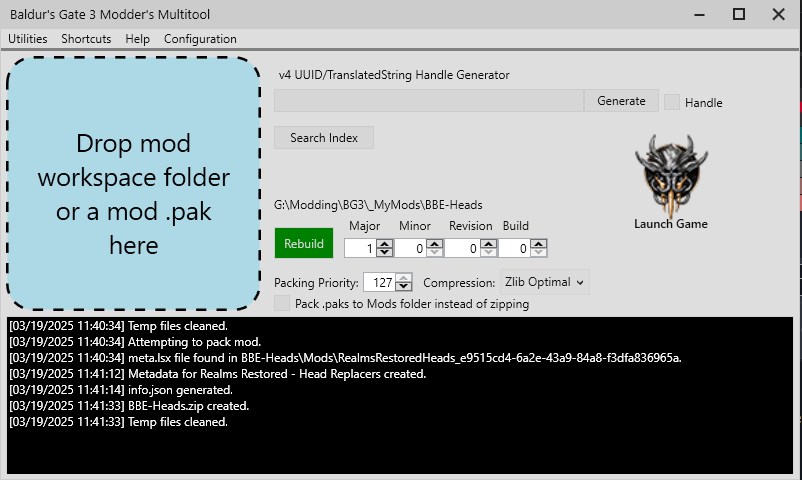This screenshot has height=480, width=802.
Task: Decrease the Build version number
Action: tap(538, 252)
